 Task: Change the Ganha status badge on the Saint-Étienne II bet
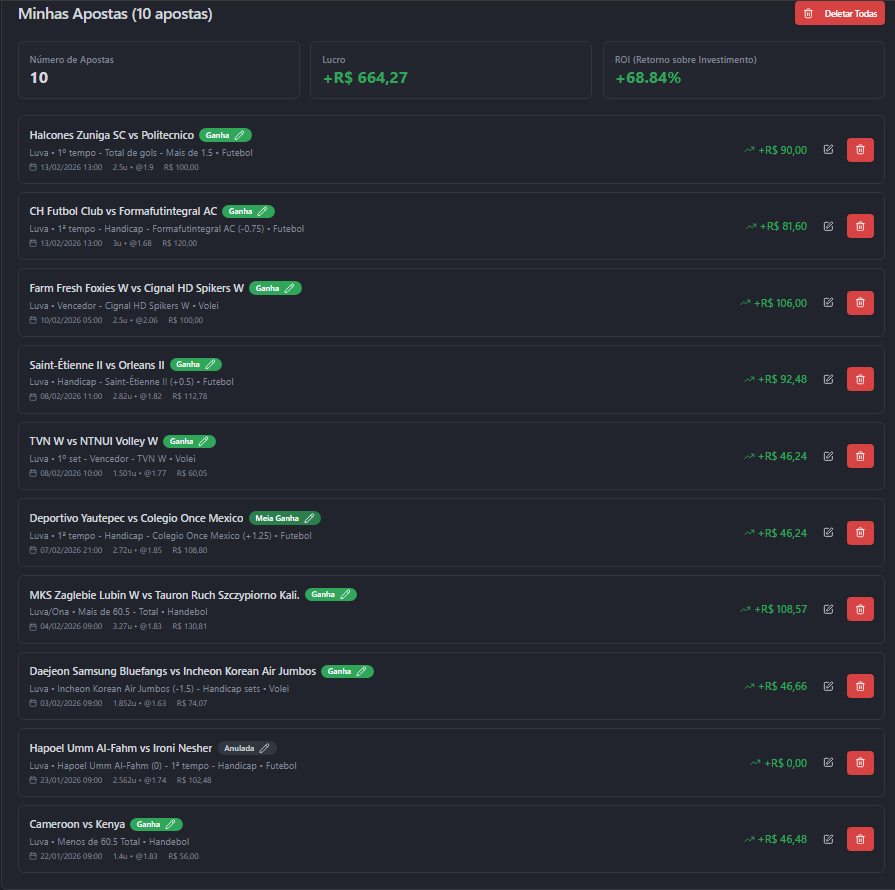[x=196, y=364]
